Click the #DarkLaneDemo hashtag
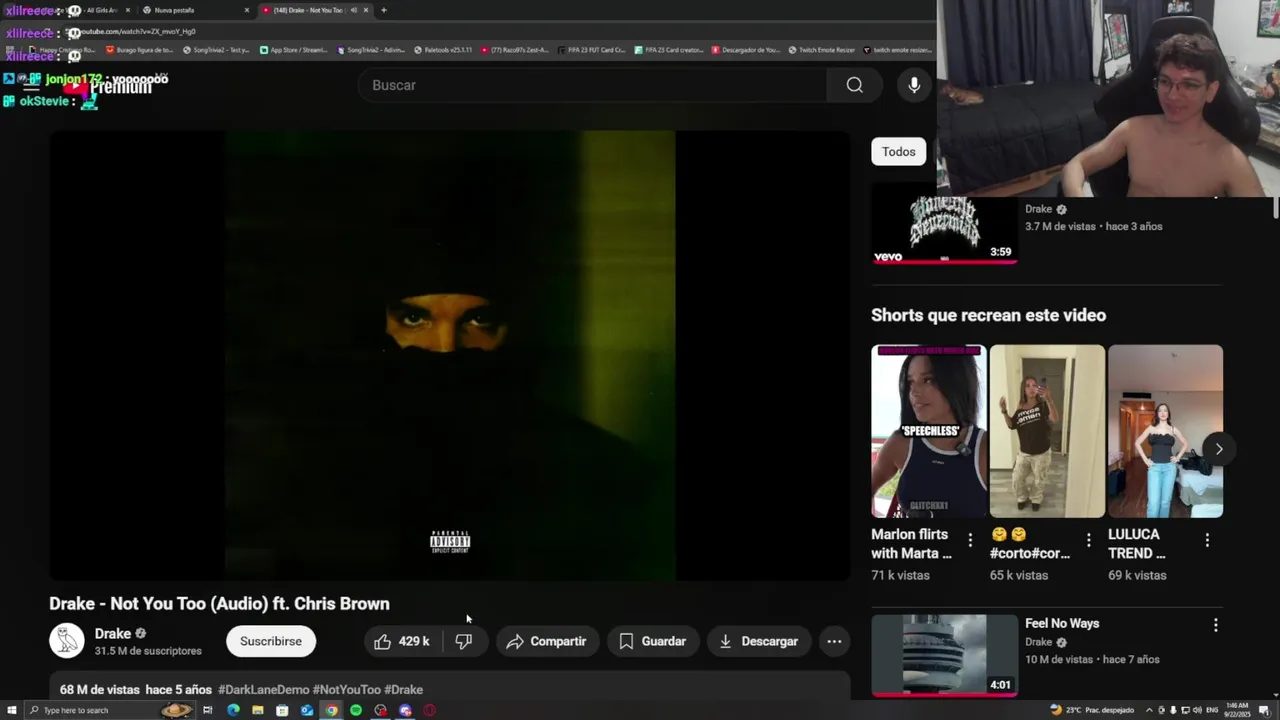Viewport: 1280px width, 720px height. point(263,690)
